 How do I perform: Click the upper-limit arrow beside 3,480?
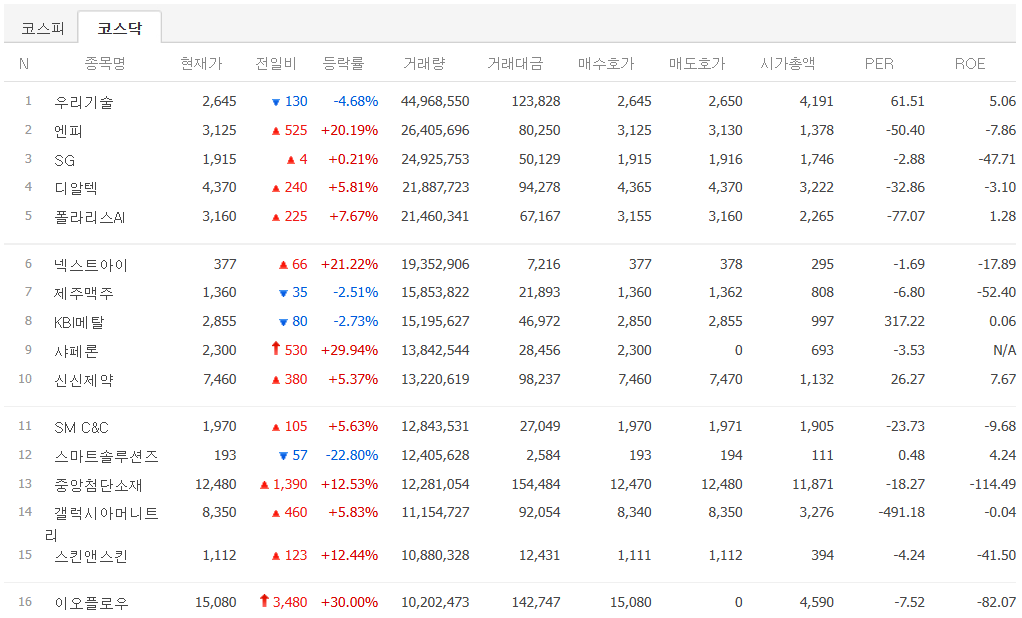click(x=264, y=601)
